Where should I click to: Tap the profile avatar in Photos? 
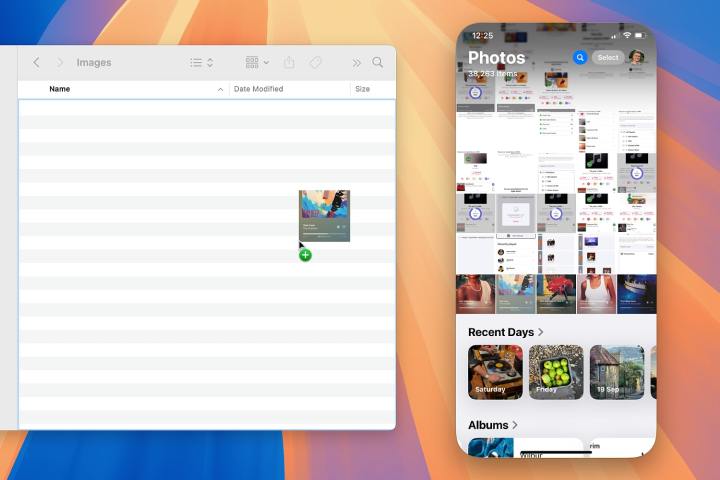point(636,57)
